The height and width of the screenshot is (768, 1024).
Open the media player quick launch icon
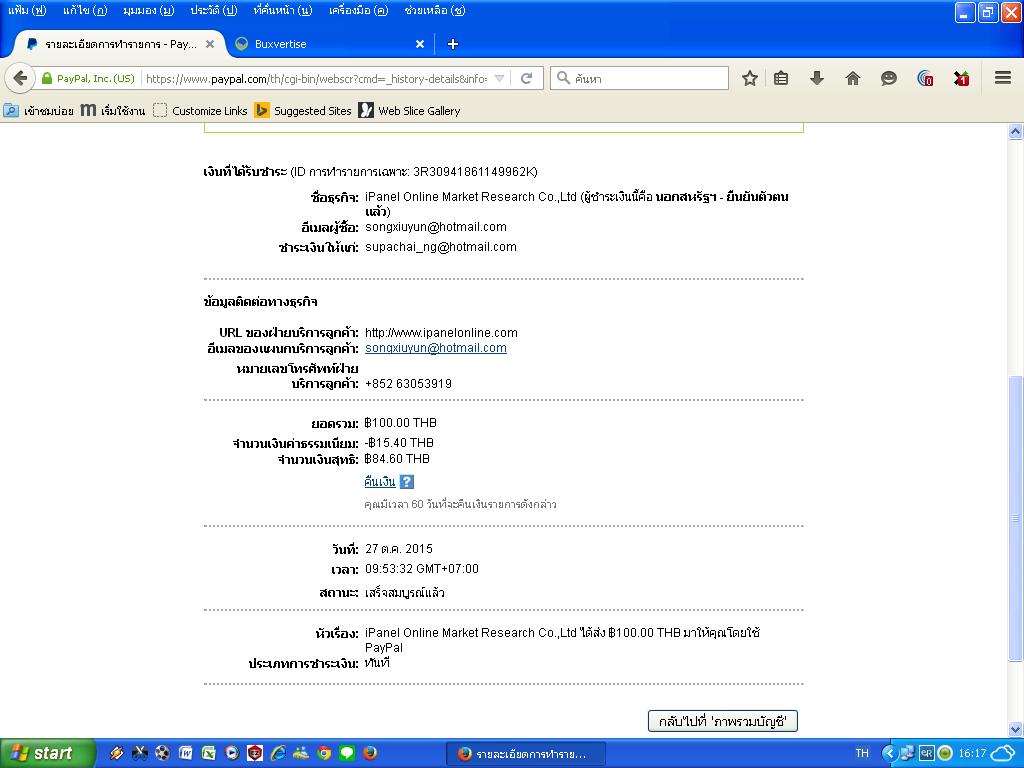(x=231, y=753)
